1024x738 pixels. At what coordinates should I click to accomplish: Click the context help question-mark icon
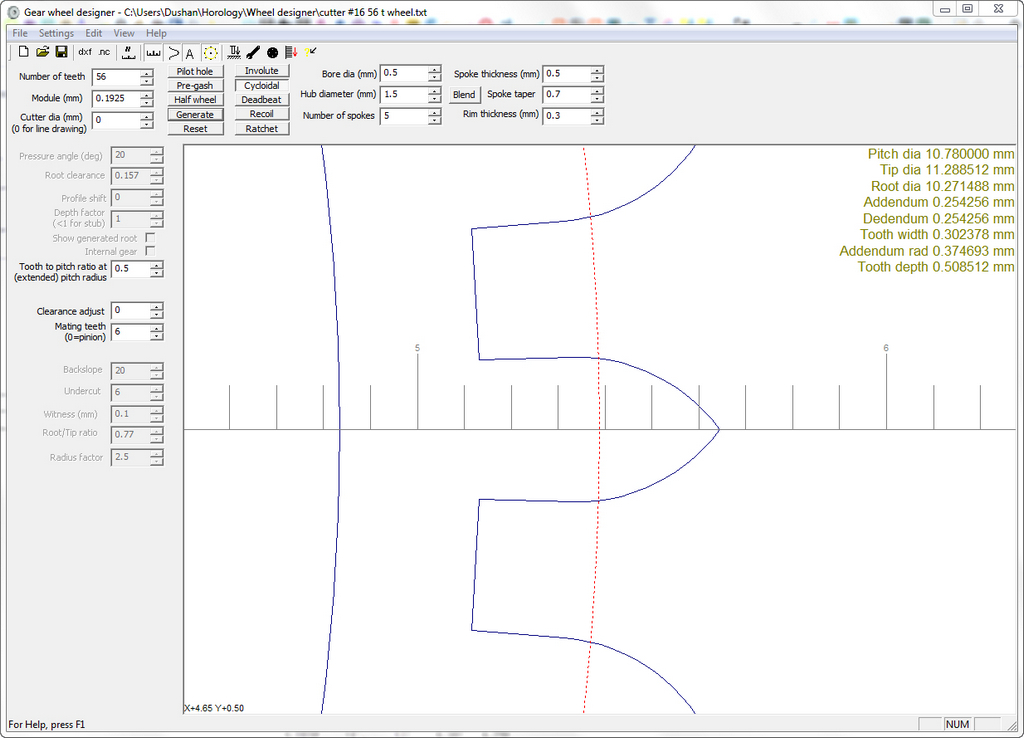311,51
